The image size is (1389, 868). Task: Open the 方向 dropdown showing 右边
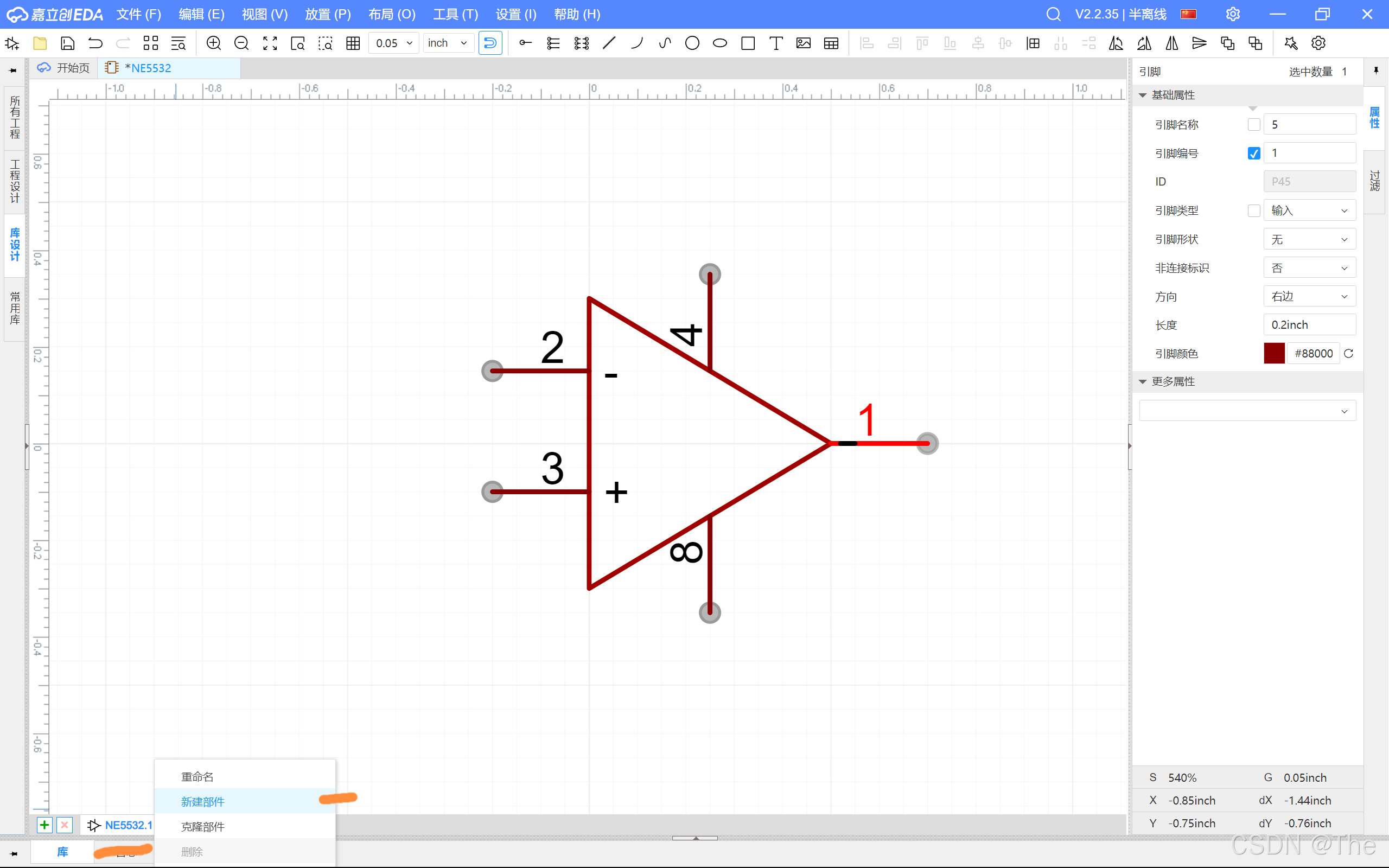(x=1309, y=297)
